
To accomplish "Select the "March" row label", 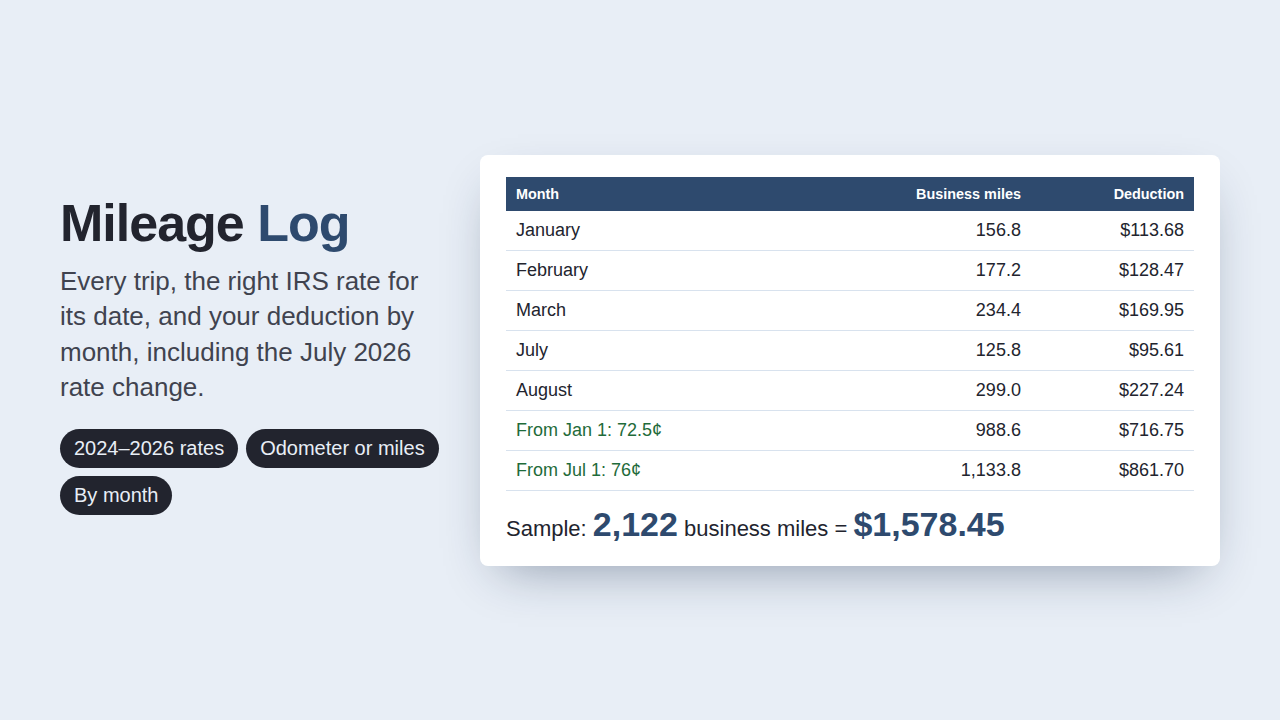I will coord(541,310).
